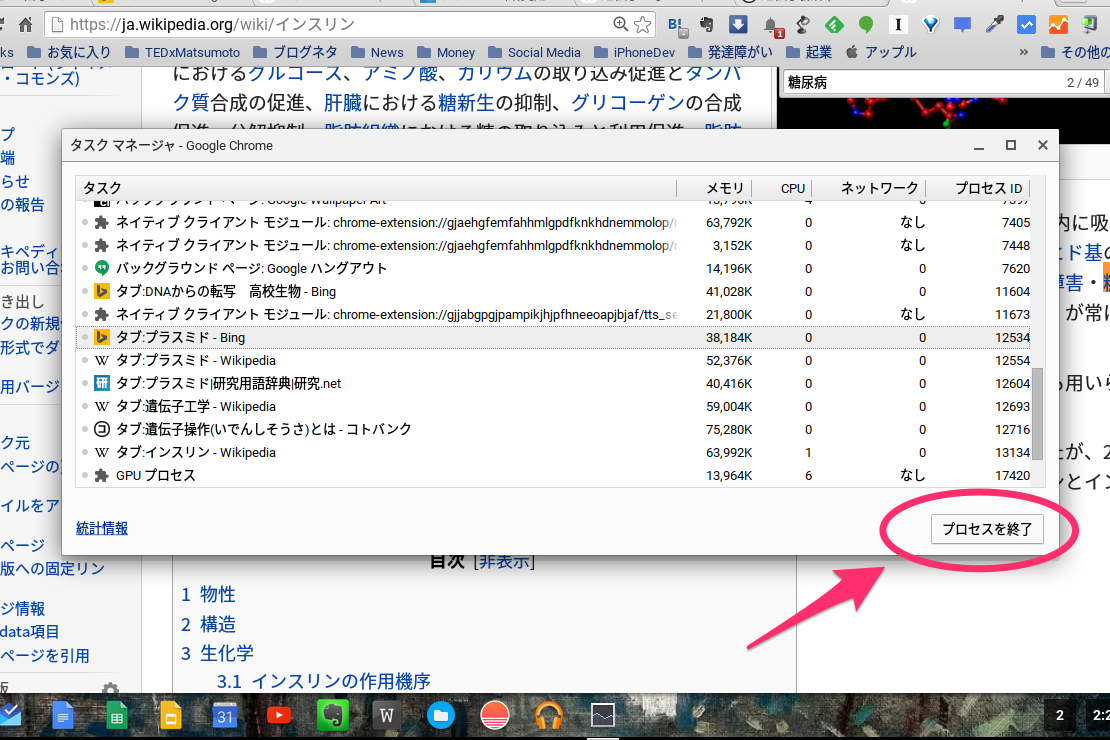Click the home button in Chrome toolbar
The image size is (1110, 740).
coord(25,25)
